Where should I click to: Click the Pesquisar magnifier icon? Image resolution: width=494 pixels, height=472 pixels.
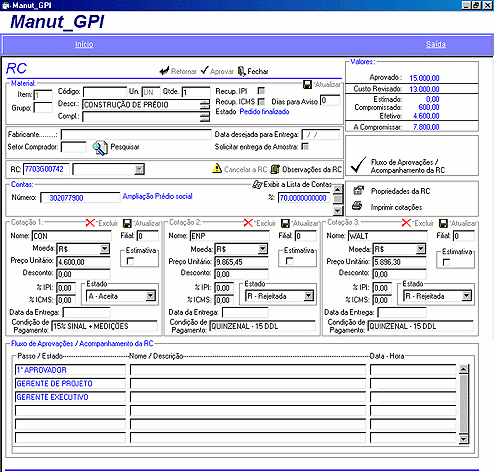pos(100,147)
